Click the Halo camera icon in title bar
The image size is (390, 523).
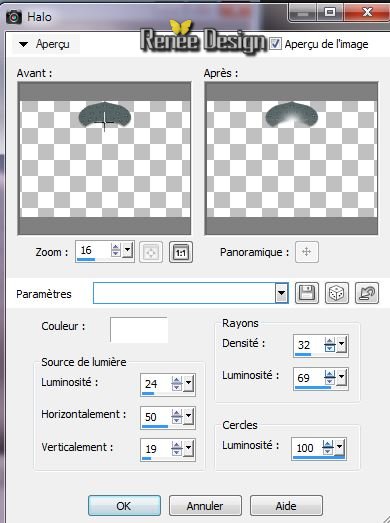click(x=14, y=16)
